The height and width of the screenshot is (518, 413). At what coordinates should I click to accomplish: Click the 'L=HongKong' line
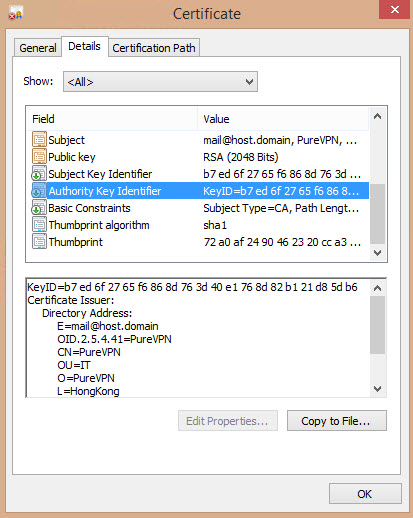point(88,391)
